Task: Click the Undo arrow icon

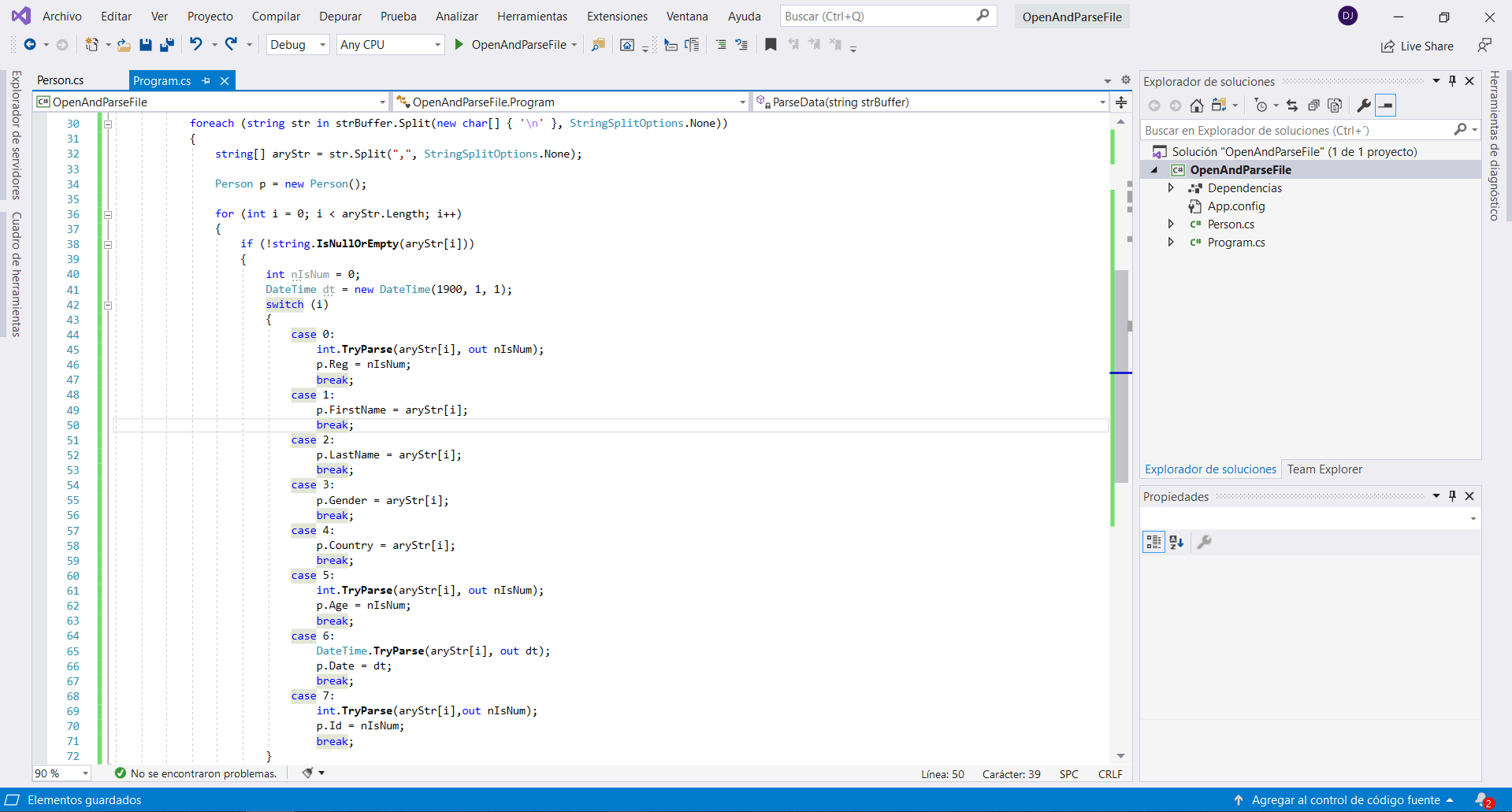Action: click(x=196, y=45)
